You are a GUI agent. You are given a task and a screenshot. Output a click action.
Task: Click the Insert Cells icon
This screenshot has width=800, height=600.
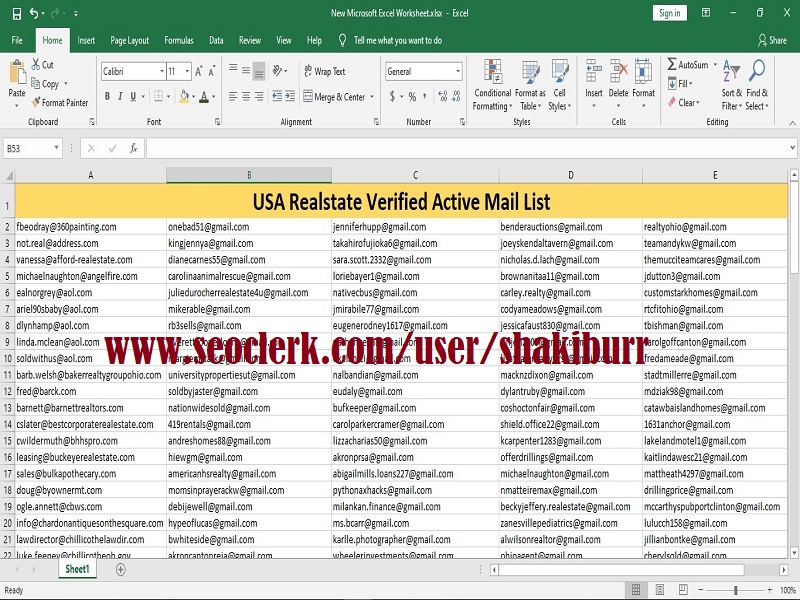[592, 77]
